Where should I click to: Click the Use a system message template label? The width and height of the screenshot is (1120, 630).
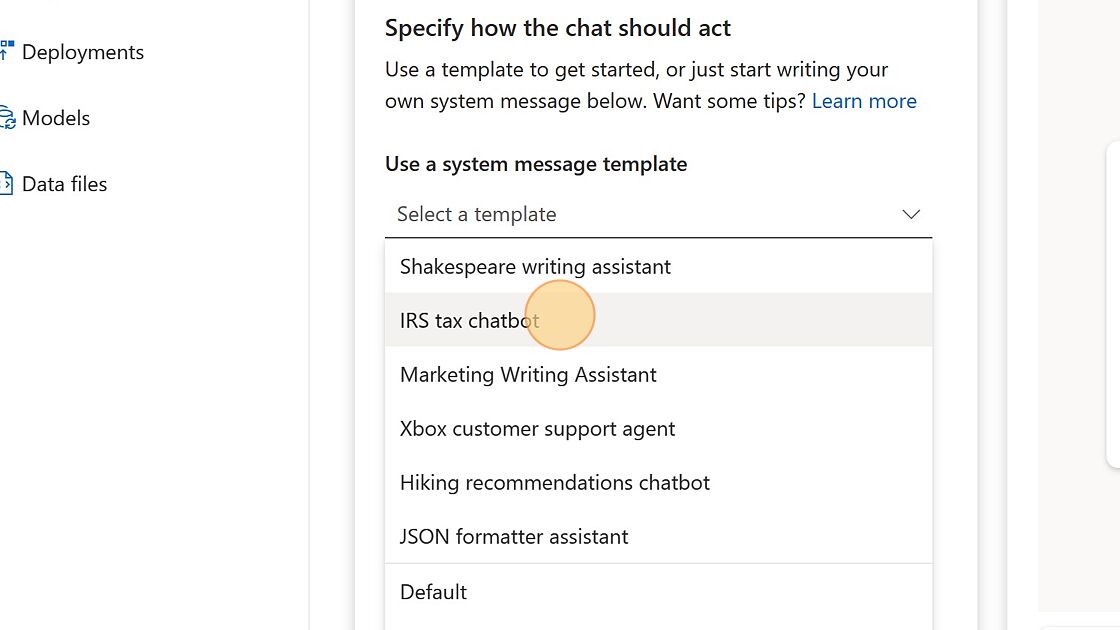click(x=536, y=164)
